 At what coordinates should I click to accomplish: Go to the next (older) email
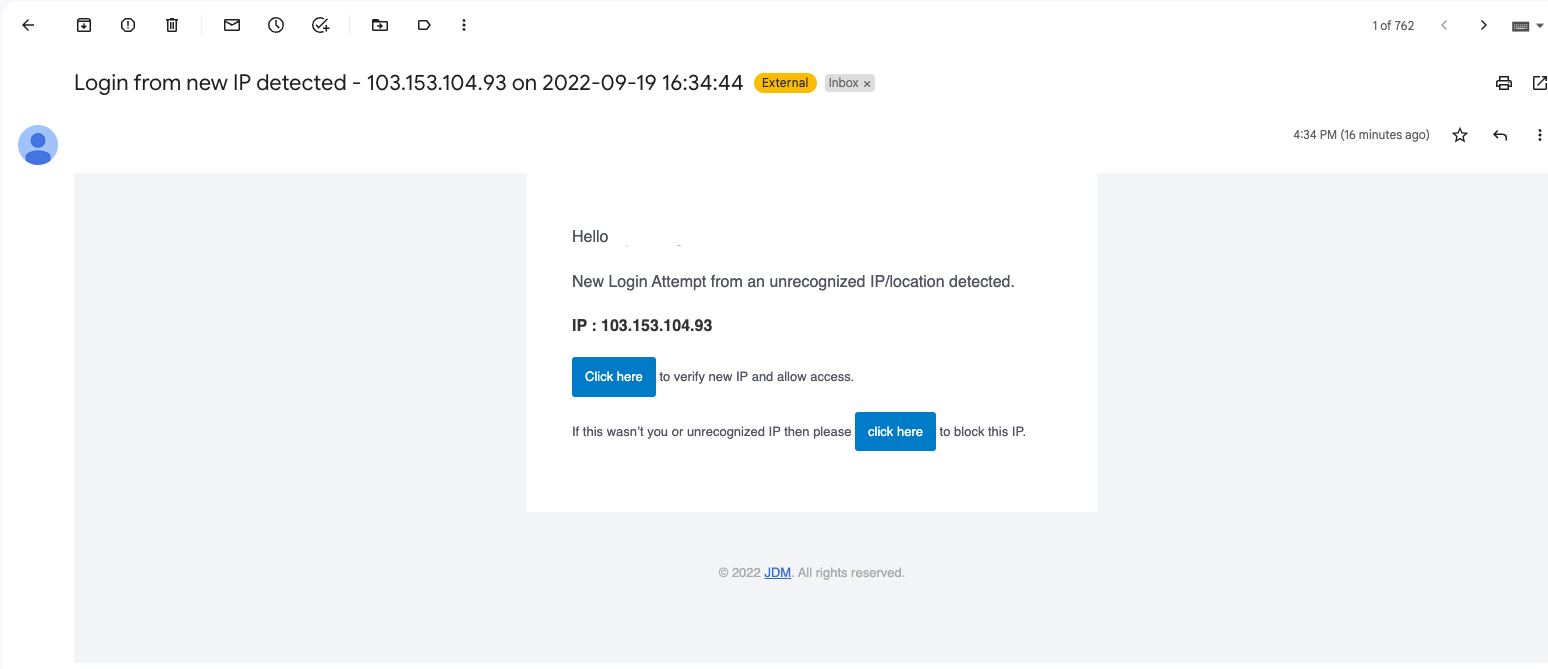pos(1484,25)
